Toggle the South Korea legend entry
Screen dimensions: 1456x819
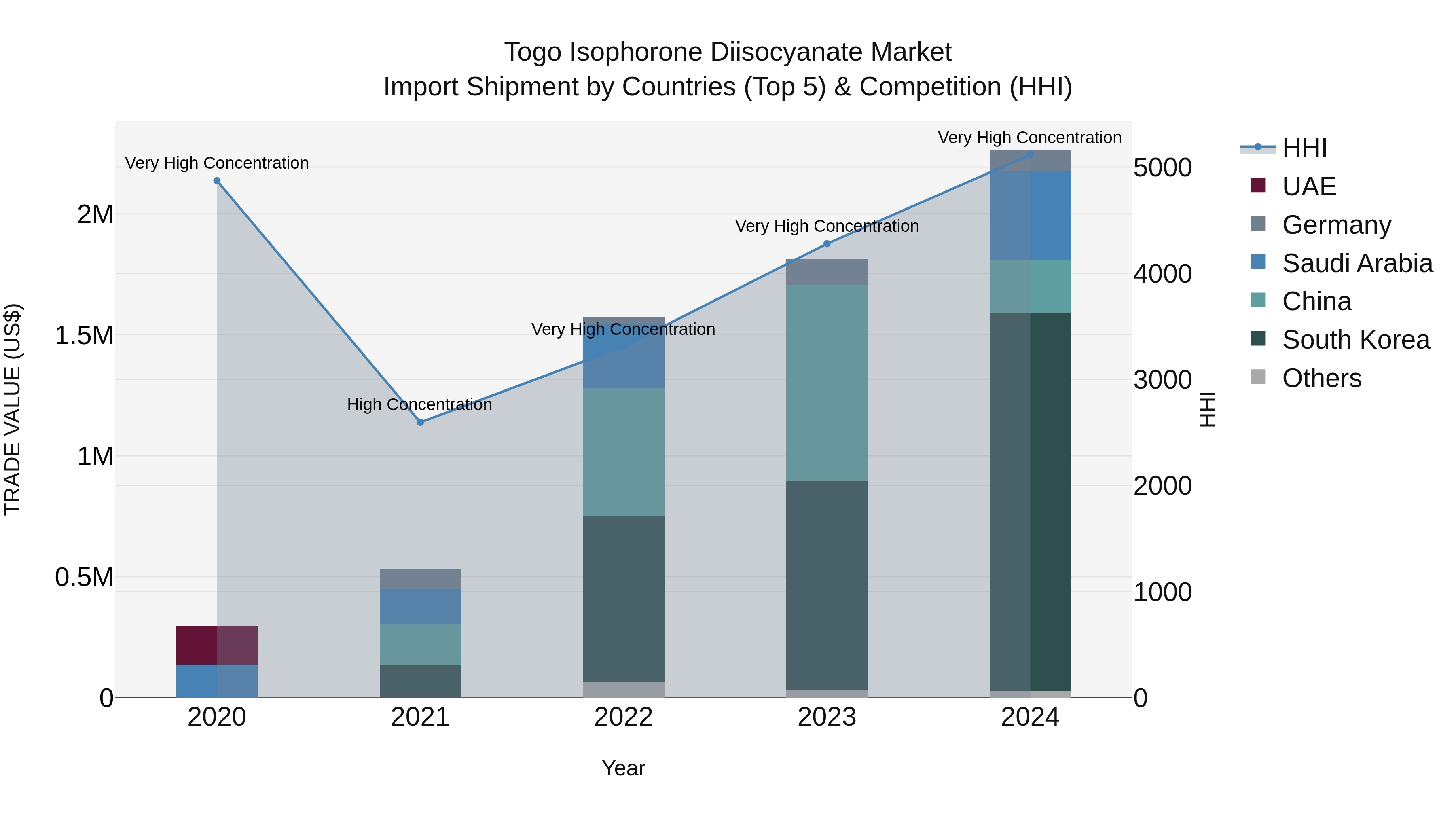1340,340
